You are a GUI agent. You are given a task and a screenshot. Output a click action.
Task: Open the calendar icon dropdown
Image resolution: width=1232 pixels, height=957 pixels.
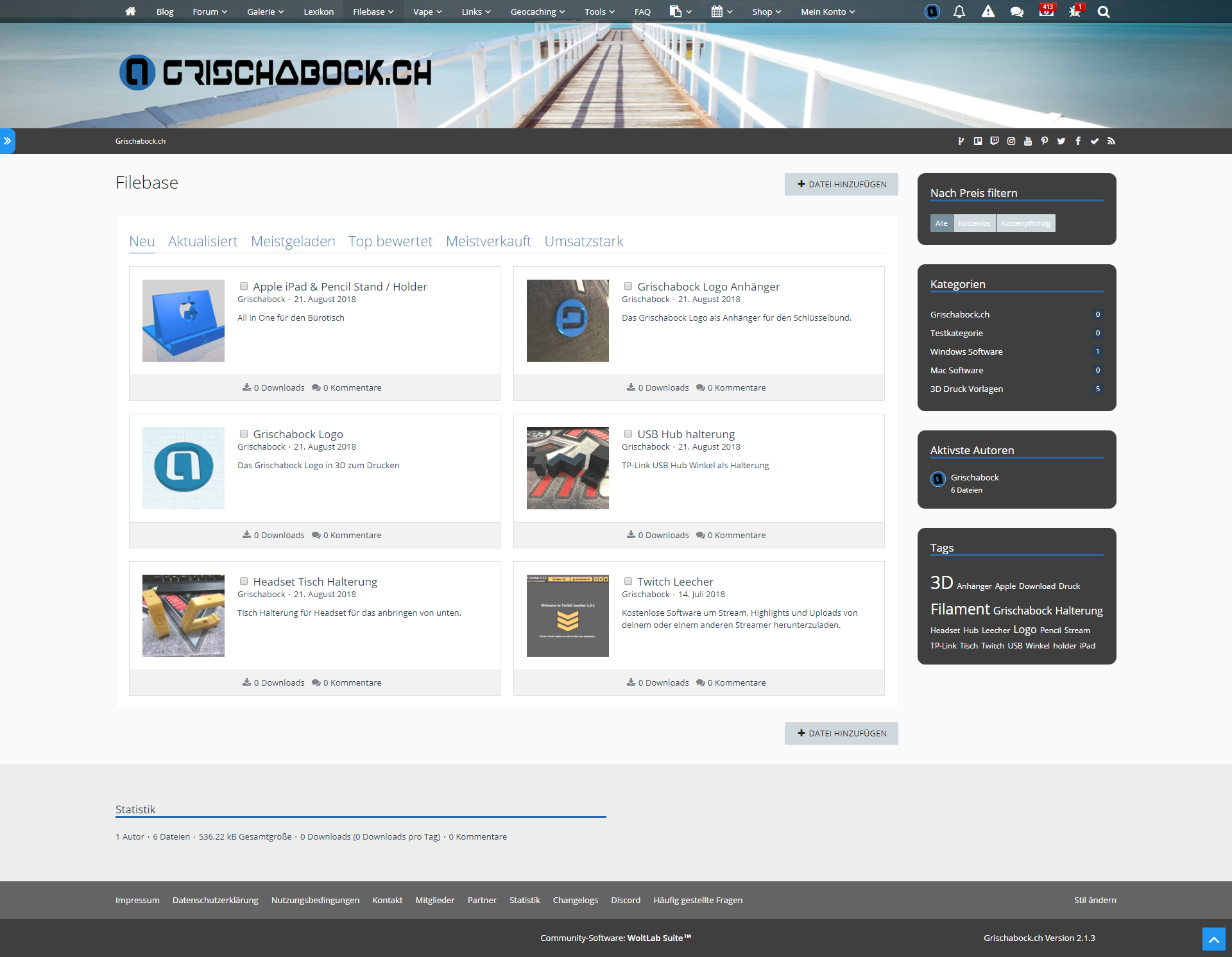point(721,12)
